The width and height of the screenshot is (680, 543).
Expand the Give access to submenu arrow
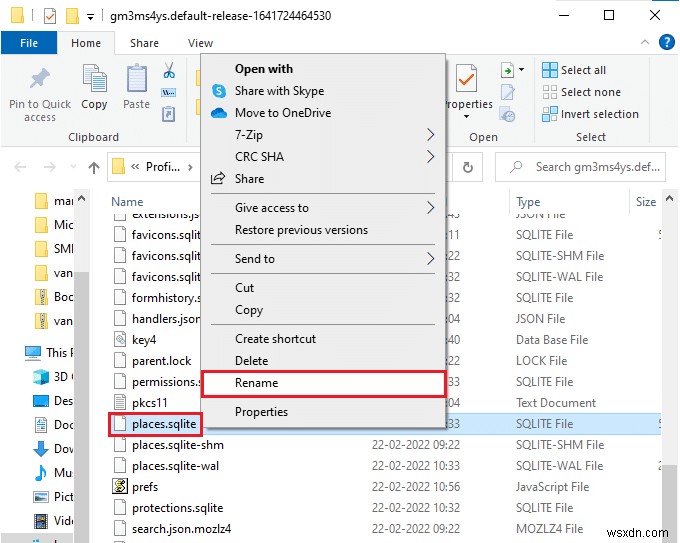point(430,208)
